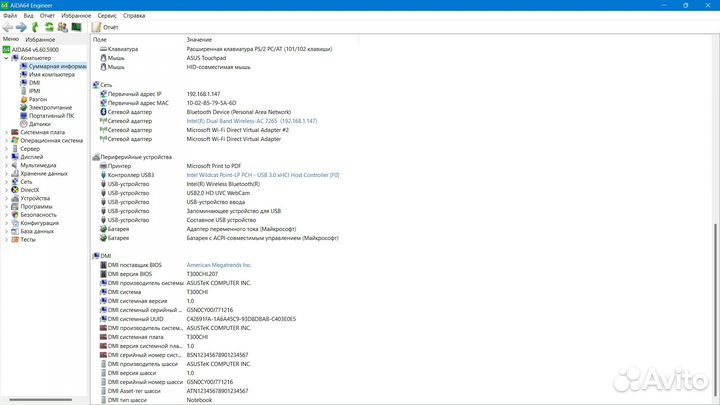Screen dimensions: 720x405
Task: Click the mouse icon beside ASUS Touchpad row
Action: point(103,58)
